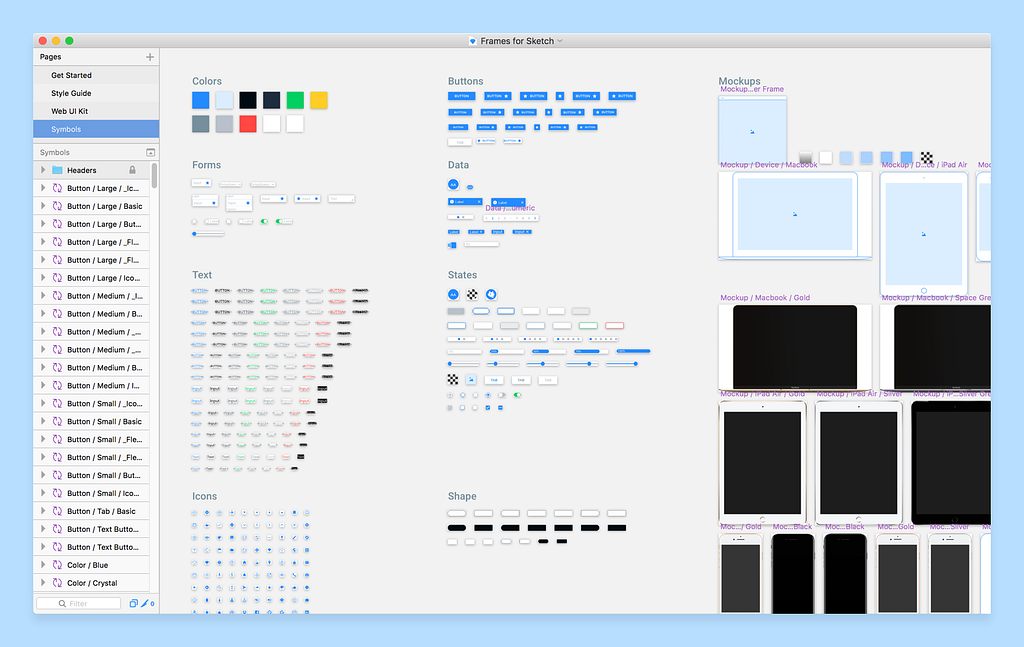Open the Style Guide page
The height and width of the screenshot is (647, 1024).
click(96, 93)
